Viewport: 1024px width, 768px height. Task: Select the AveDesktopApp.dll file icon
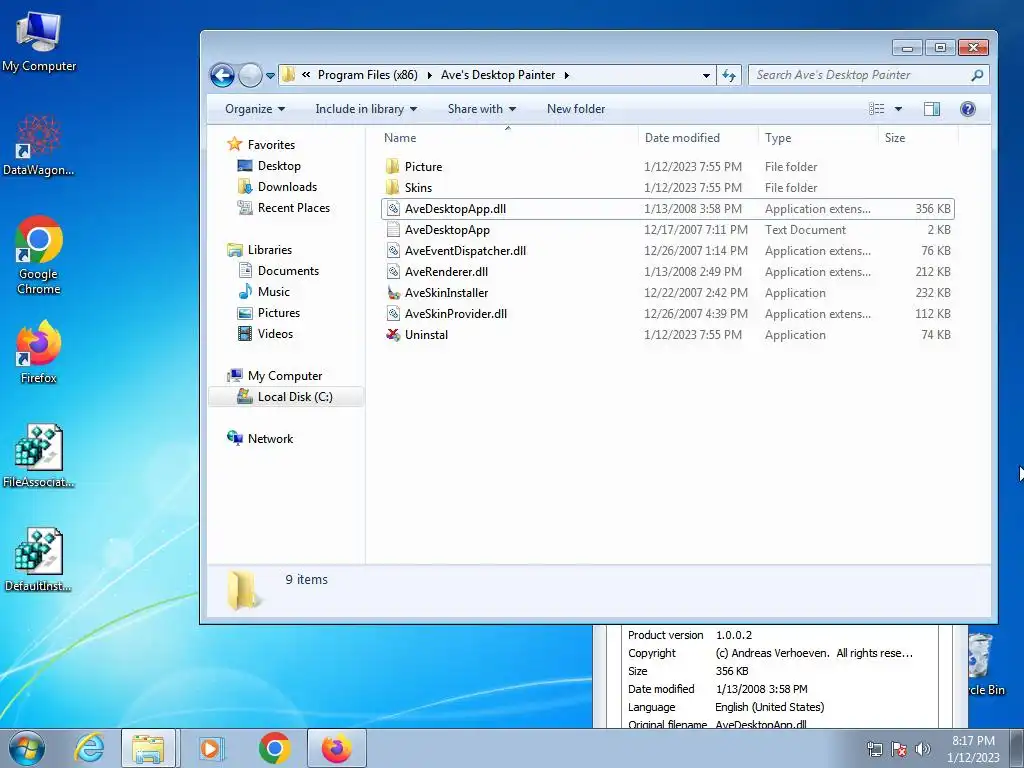click(x=392, y=209)
